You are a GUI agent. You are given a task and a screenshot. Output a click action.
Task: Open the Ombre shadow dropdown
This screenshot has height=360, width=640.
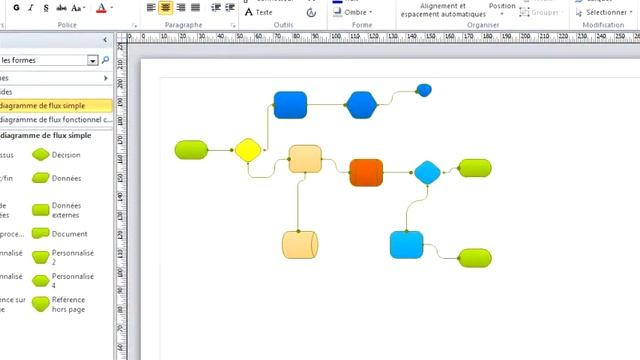pos(353,12)
